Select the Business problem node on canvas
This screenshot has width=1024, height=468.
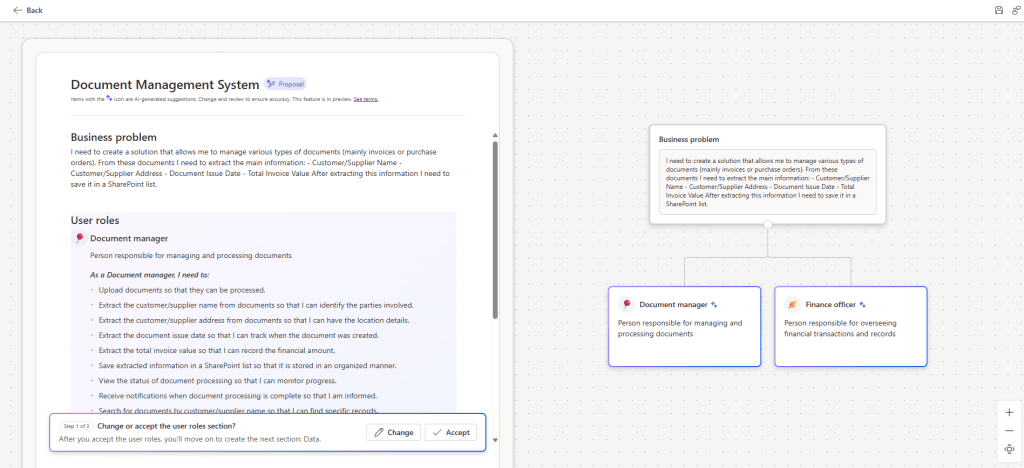pyautogui.click(x=766, y=140)
